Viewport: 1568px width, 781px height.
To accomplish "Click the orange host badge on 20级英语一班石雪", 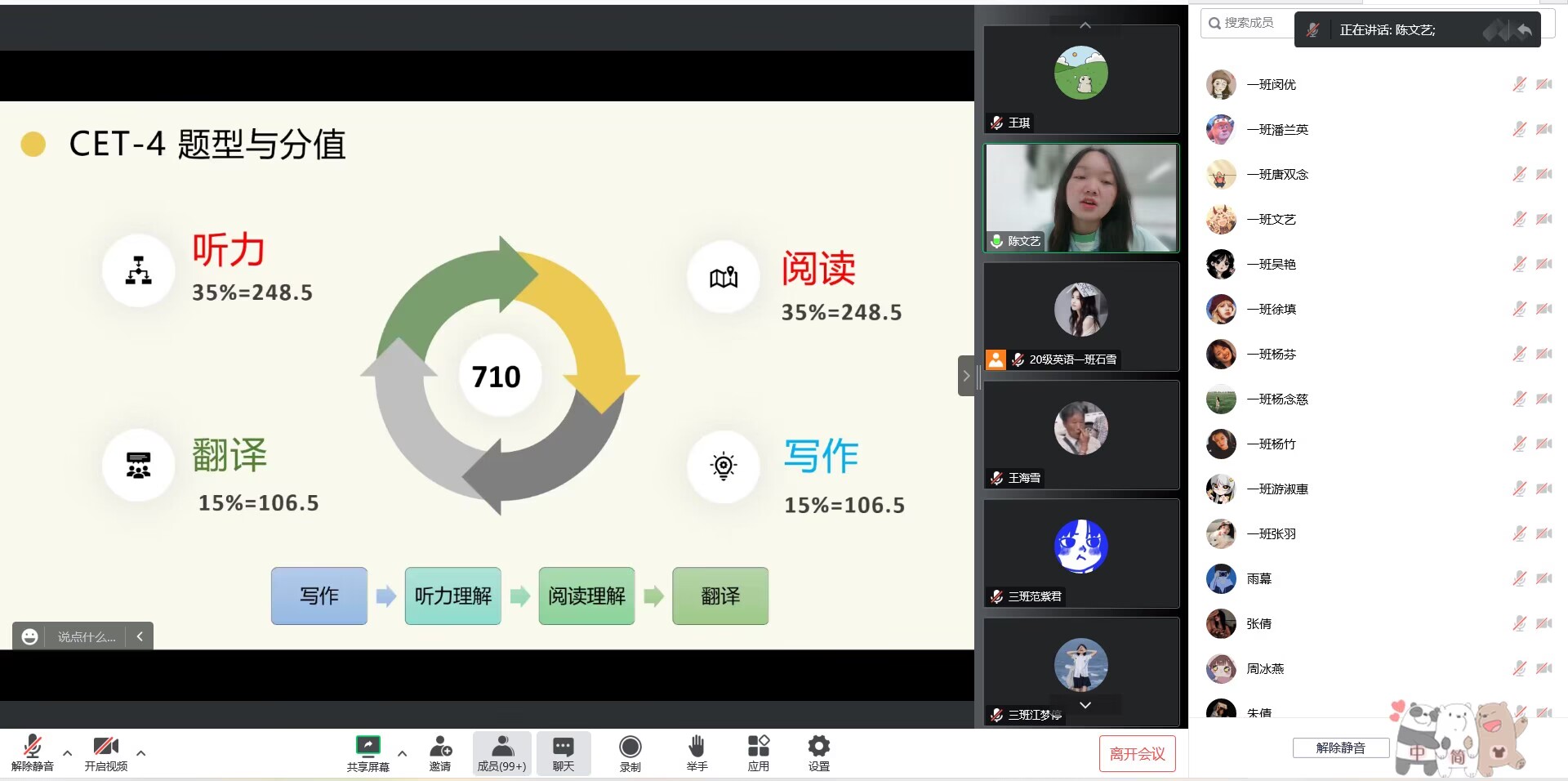I will point(996,359).
